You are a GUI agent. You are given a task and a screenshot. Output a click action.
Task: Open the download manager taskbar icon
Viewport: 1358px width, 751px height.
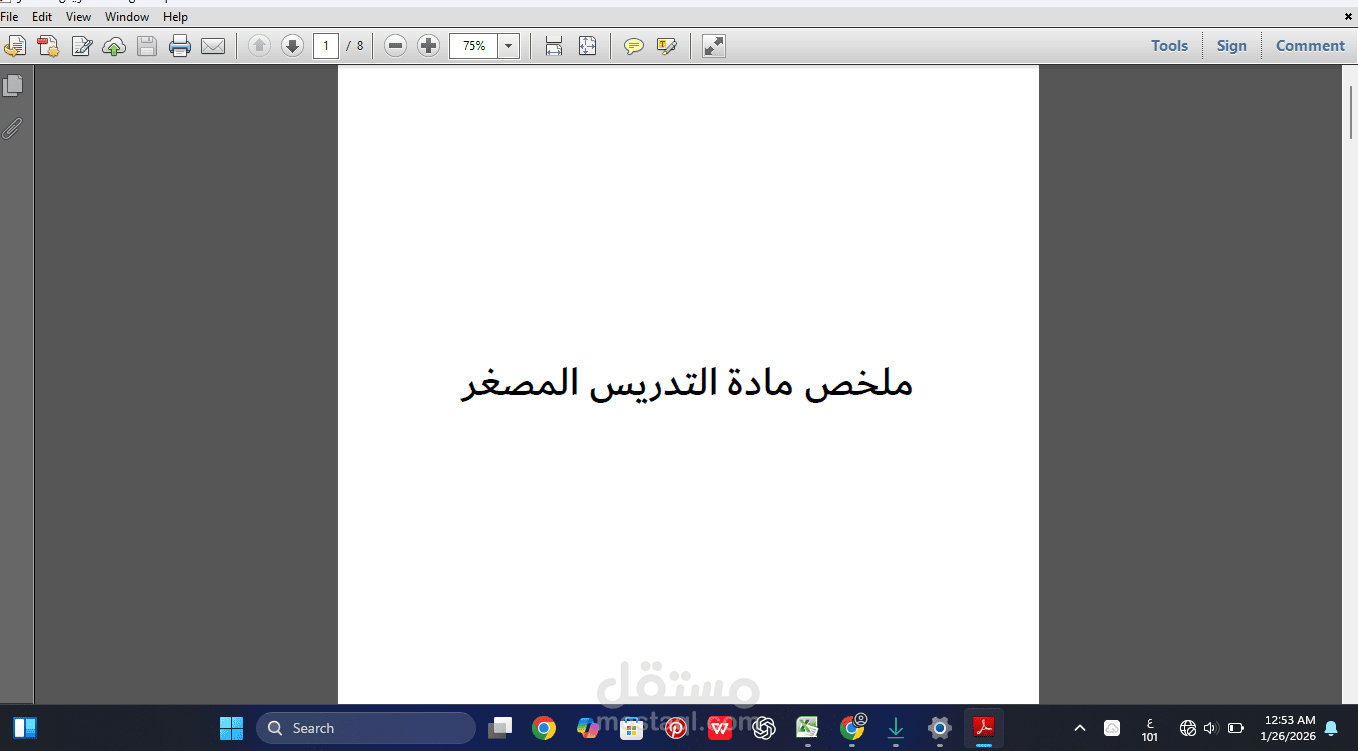(x=896, y=728)
